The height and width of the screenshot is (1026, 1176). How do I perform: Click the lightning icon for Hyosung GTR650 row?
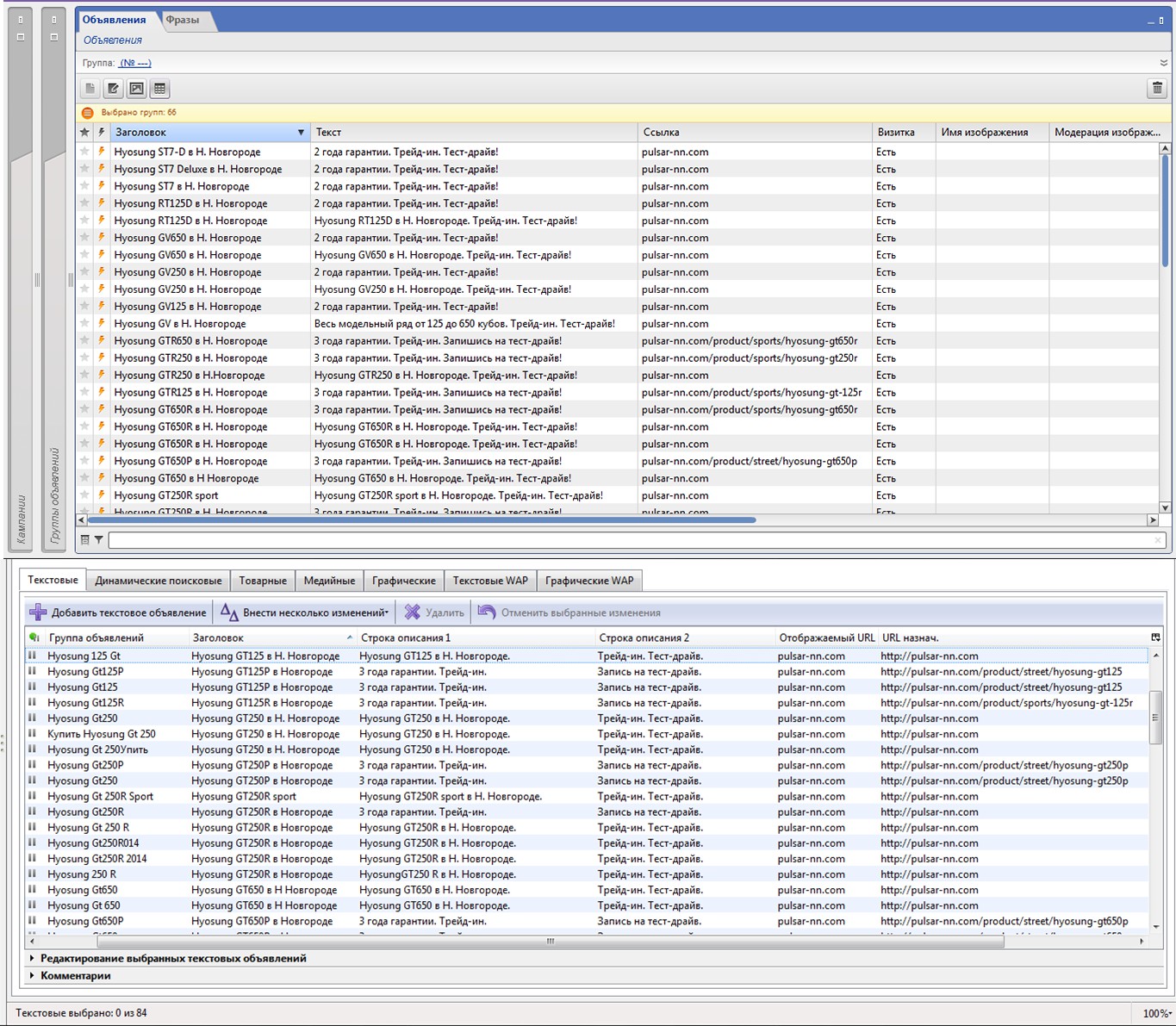102,341
